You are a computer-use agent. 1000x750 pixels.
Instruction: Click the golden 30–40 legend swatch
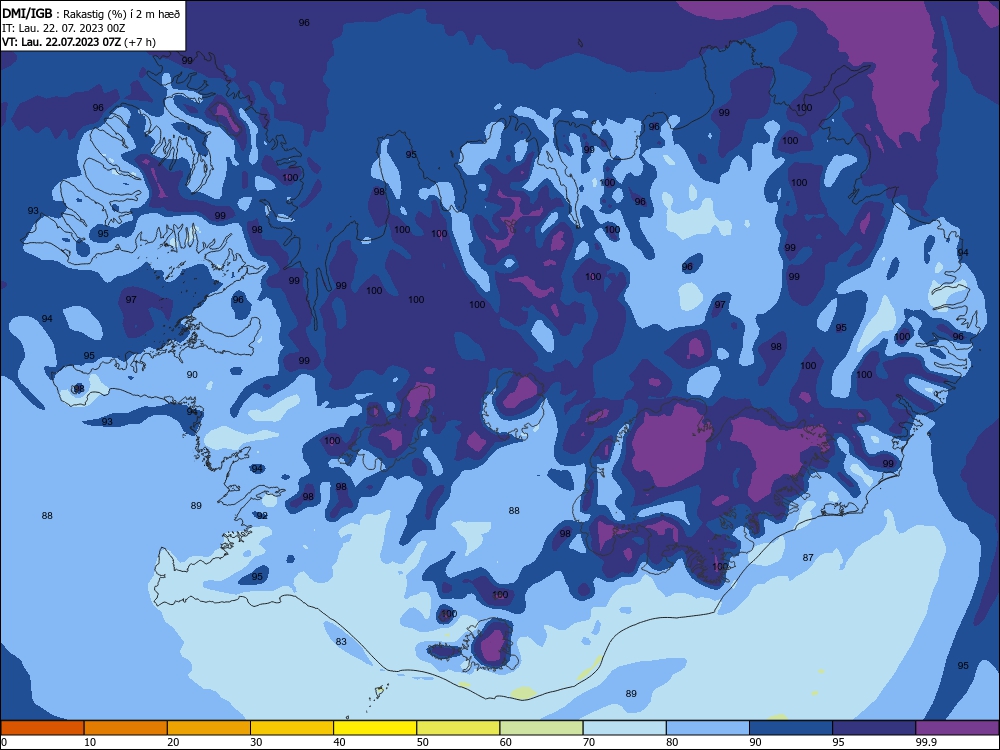(292, 728)
